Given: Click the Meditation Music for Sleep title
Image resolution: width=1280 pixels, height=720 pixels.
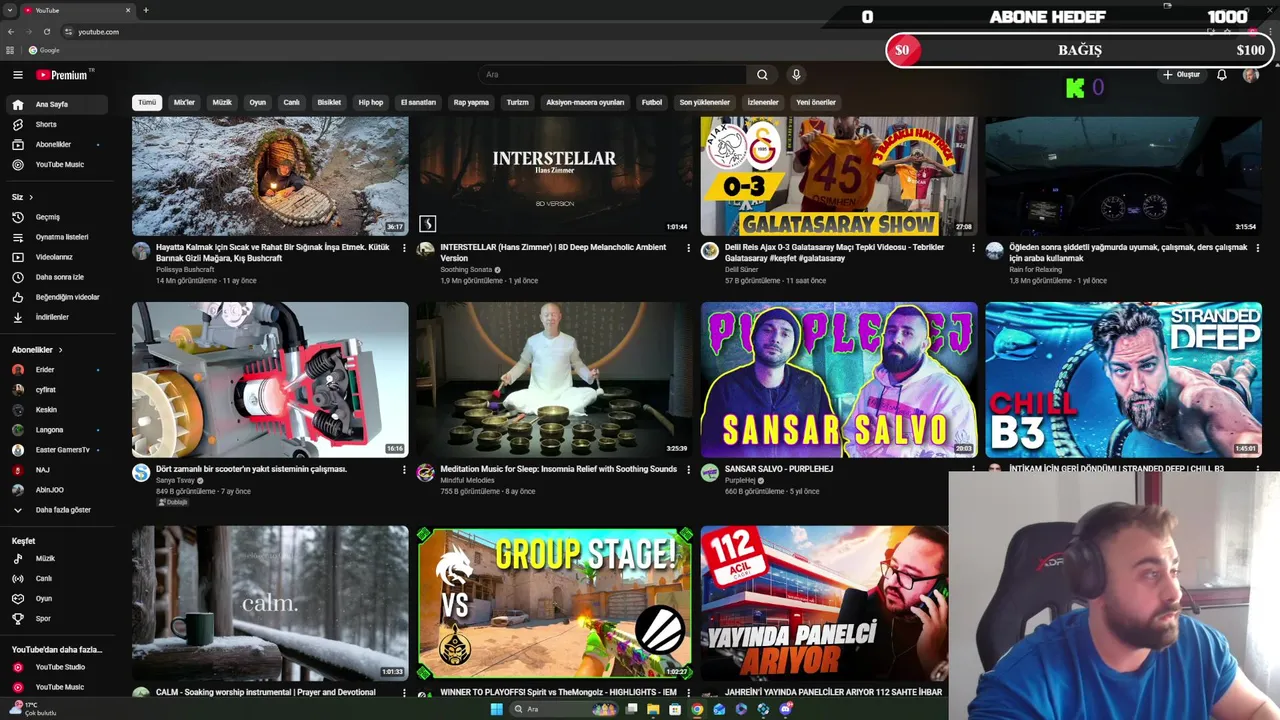Looking at the screenshot, I should pyautogui.click(x=558, y=469).
